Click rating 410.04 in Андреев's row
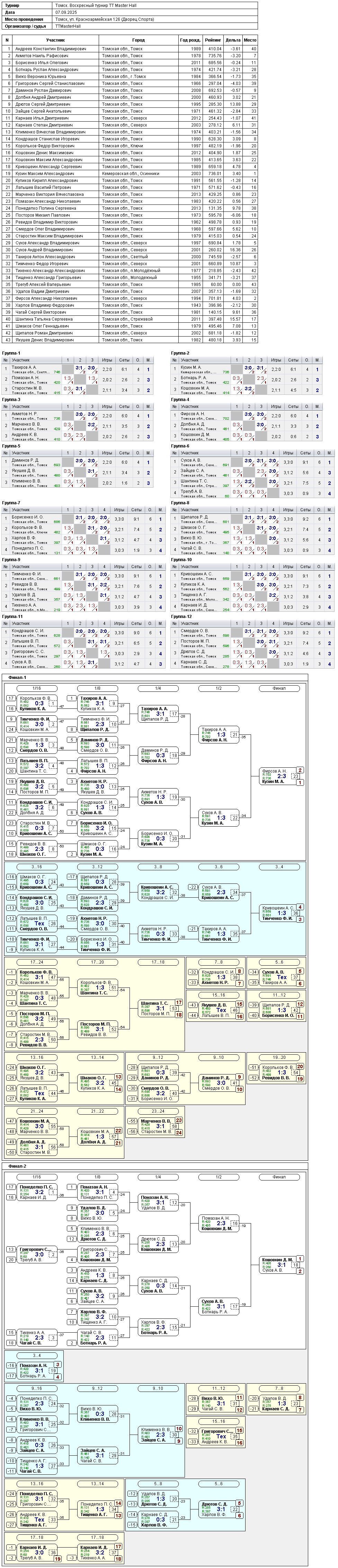 (215, 49)
